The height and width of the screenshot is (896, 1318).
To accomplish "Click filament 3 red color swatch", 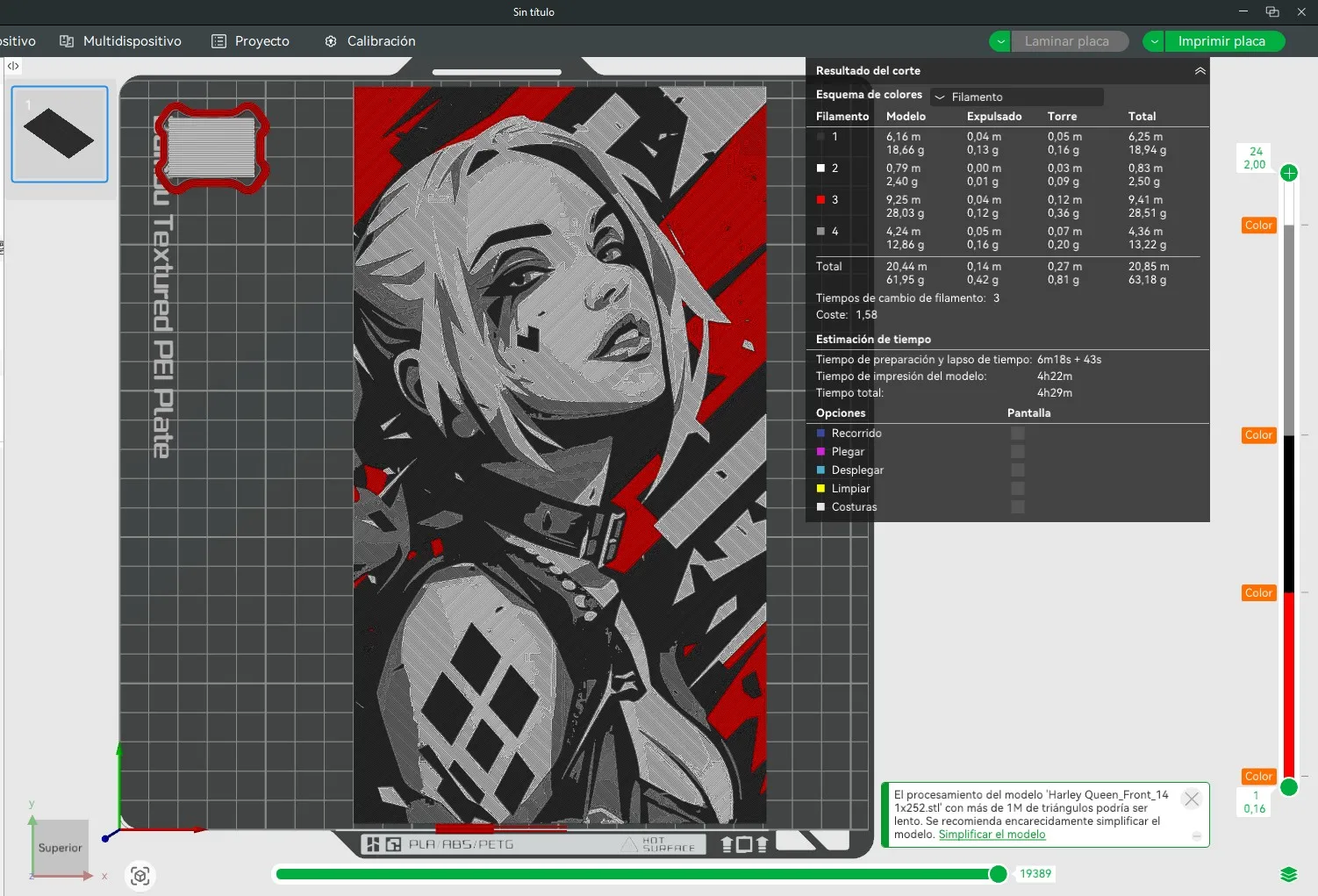I will [820, 200].
